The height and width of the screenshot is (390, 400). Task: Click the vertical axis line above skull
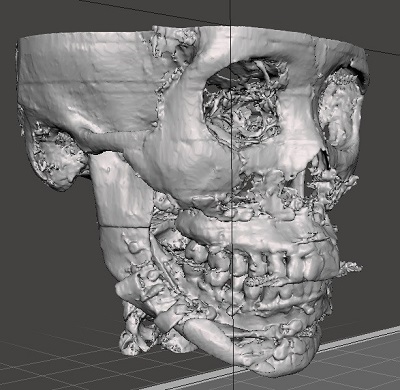230,13
